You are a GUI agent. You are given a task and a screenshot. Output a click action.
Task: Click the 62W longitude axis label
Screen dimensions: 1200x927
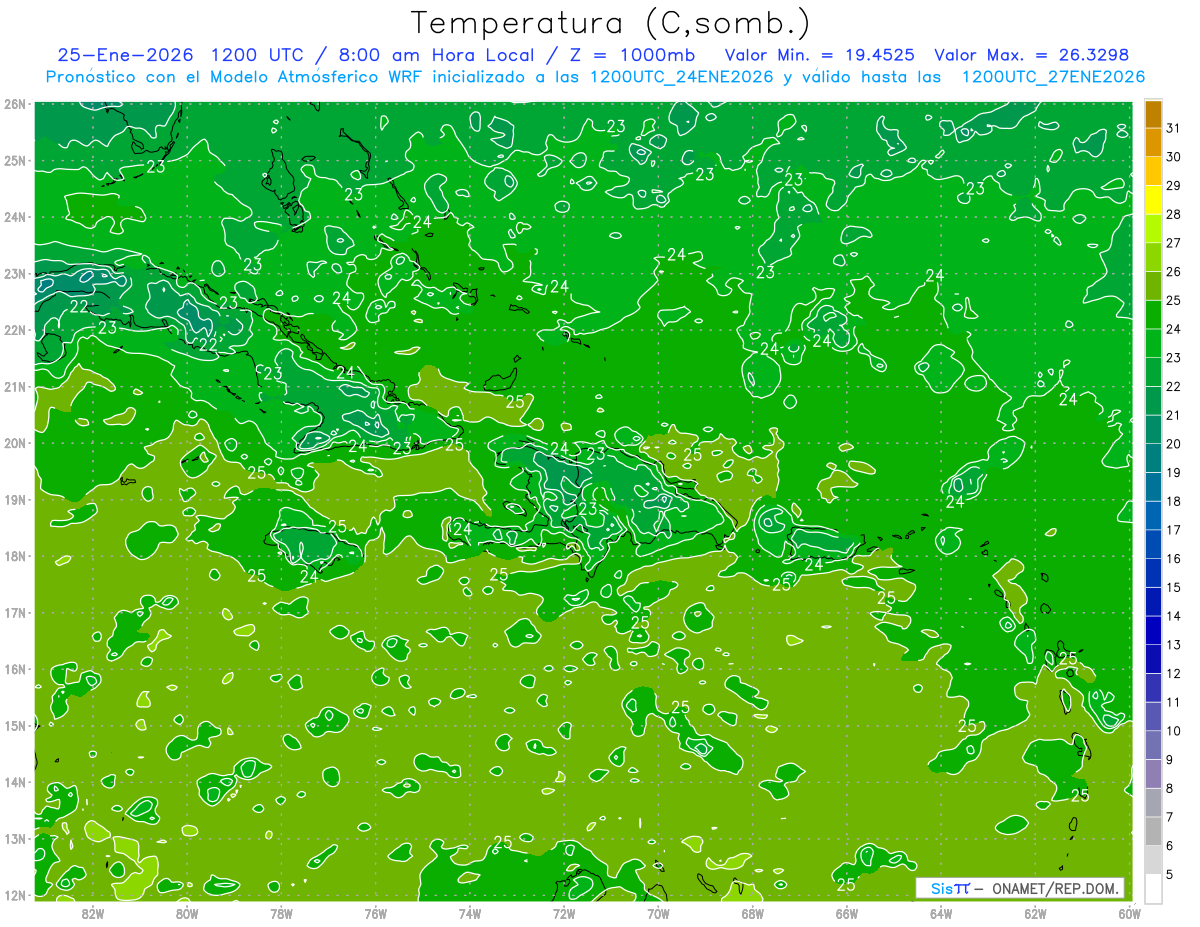(x=1035, y=912)
